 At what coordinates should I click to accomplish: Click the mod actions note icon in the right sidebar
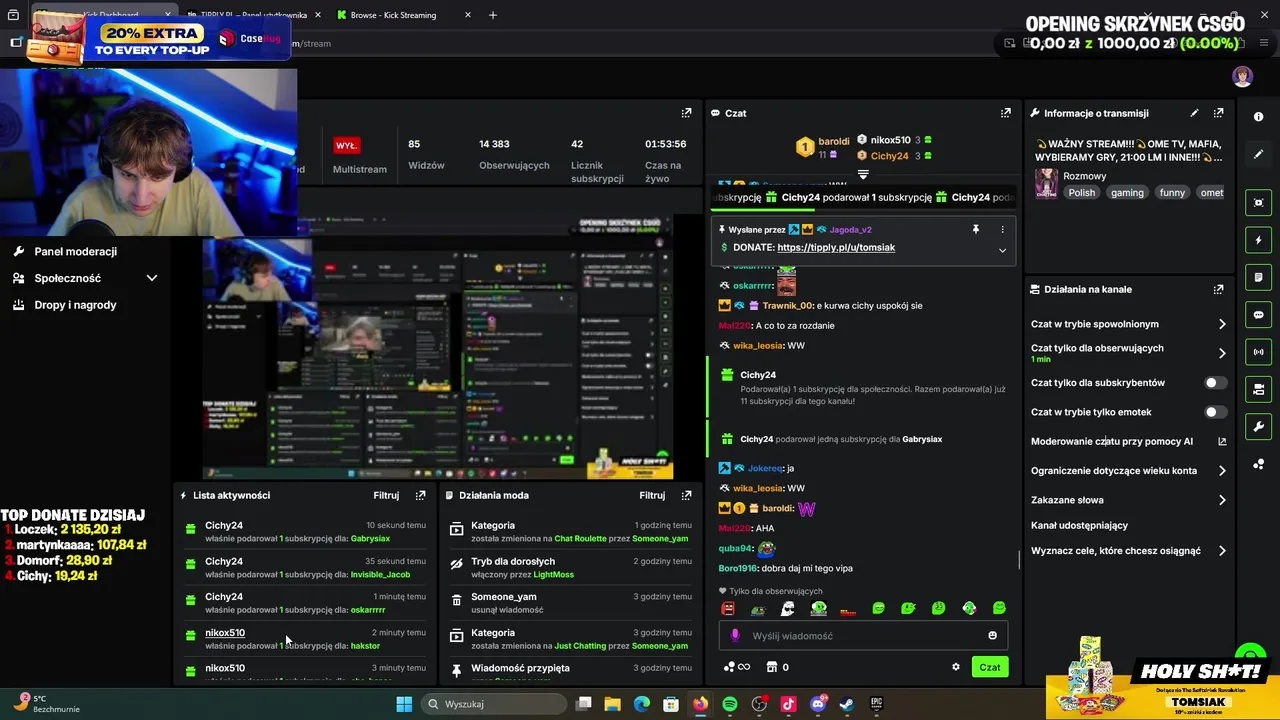1258,277
